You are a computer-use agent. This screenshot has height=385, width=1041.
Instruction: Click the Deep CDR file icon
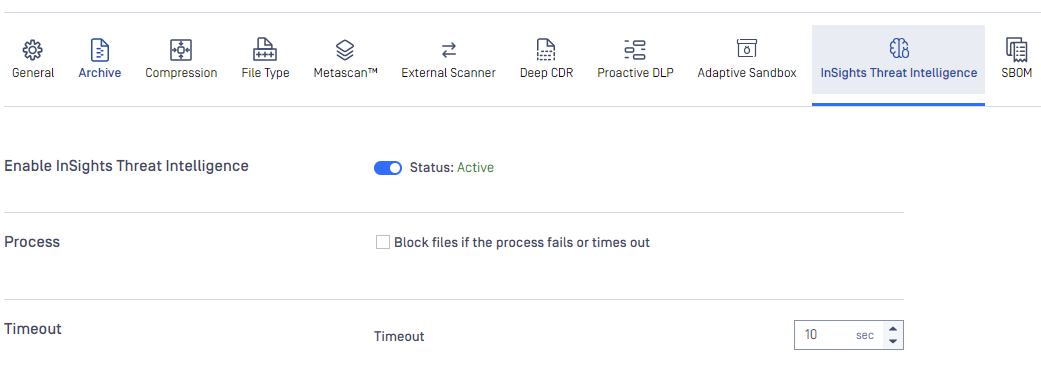[546, 50]
